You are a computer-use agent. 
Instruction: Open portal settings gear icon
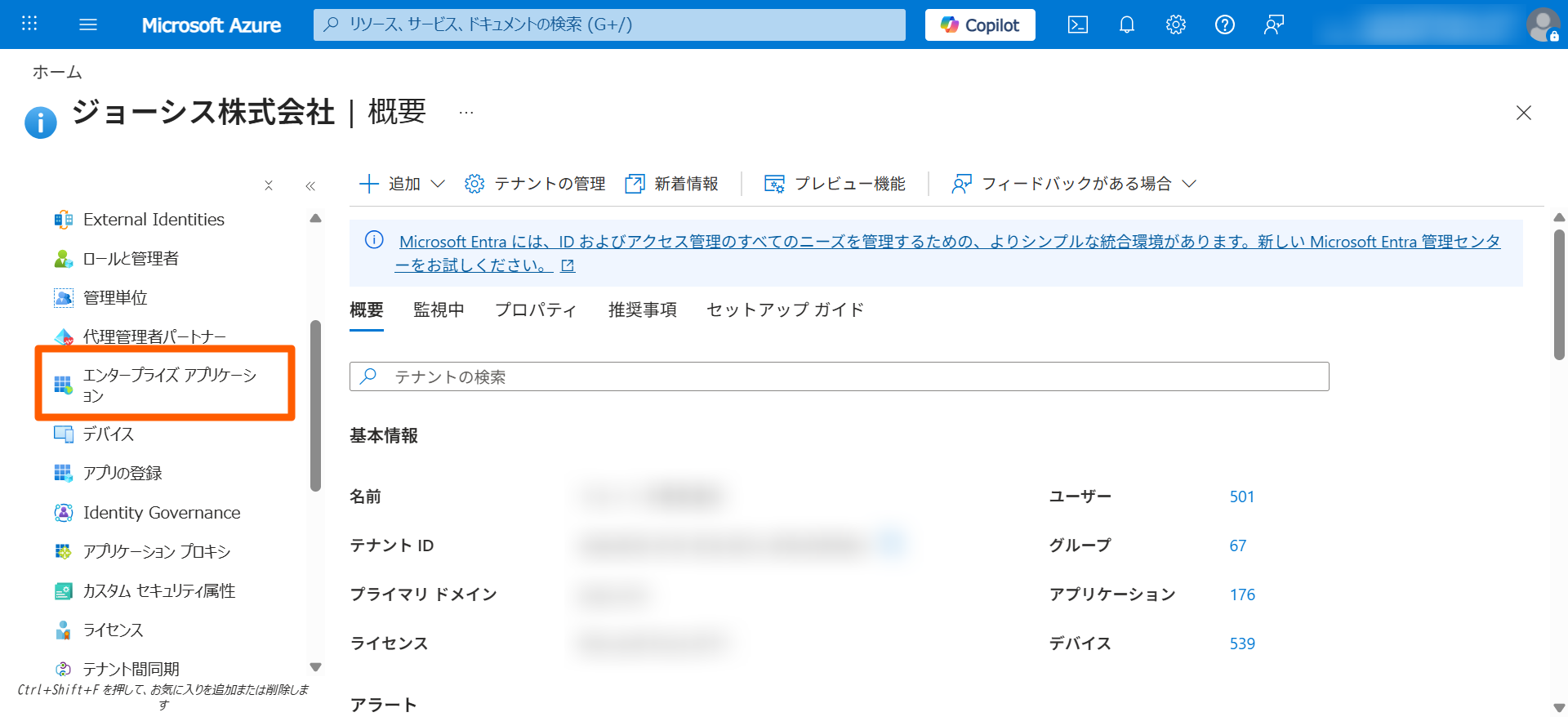pyautogui.click(x=1175, y=24)
